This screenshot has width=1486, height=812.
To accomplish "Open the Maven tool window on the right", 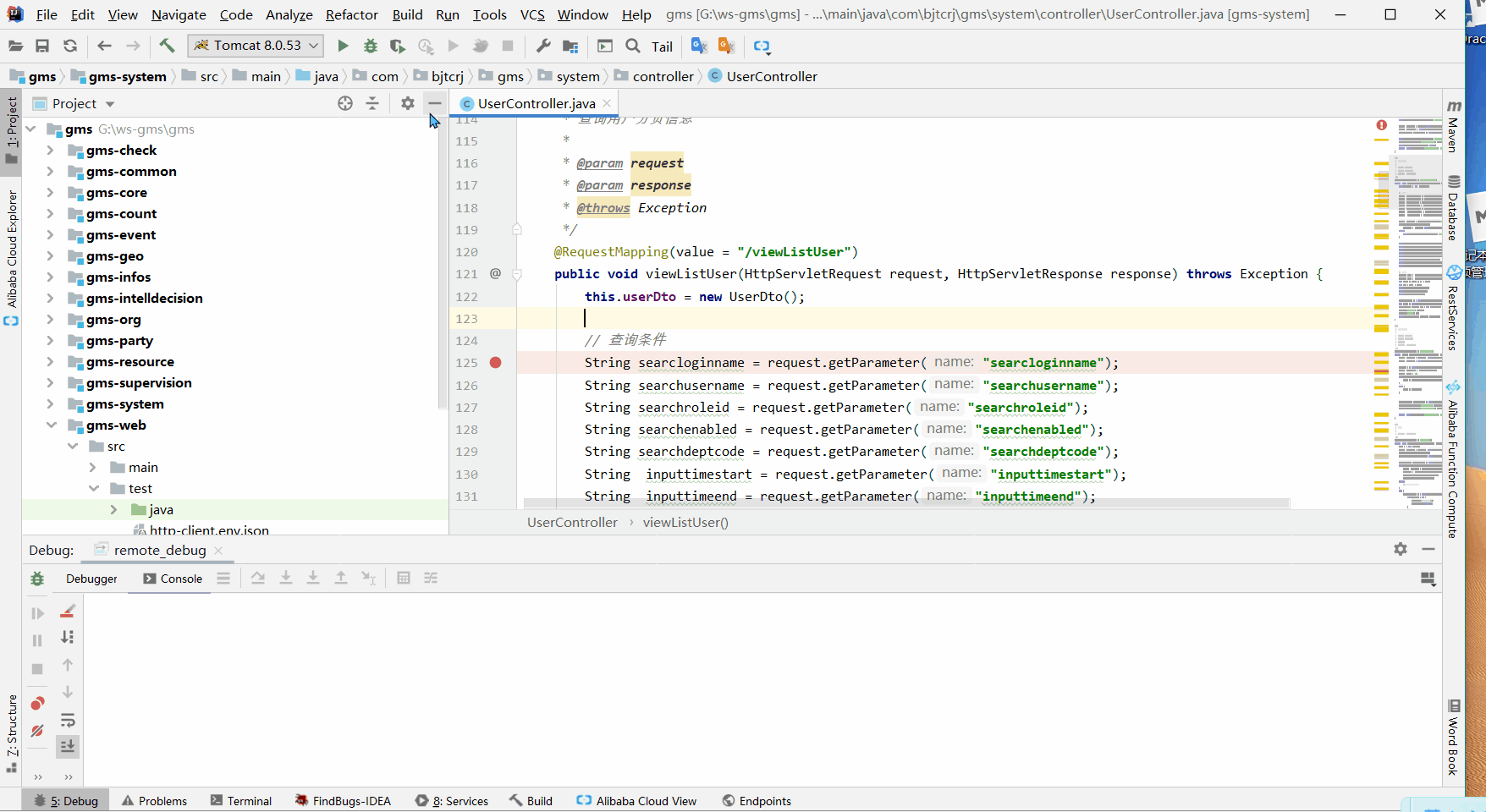I will point(1454,131).
